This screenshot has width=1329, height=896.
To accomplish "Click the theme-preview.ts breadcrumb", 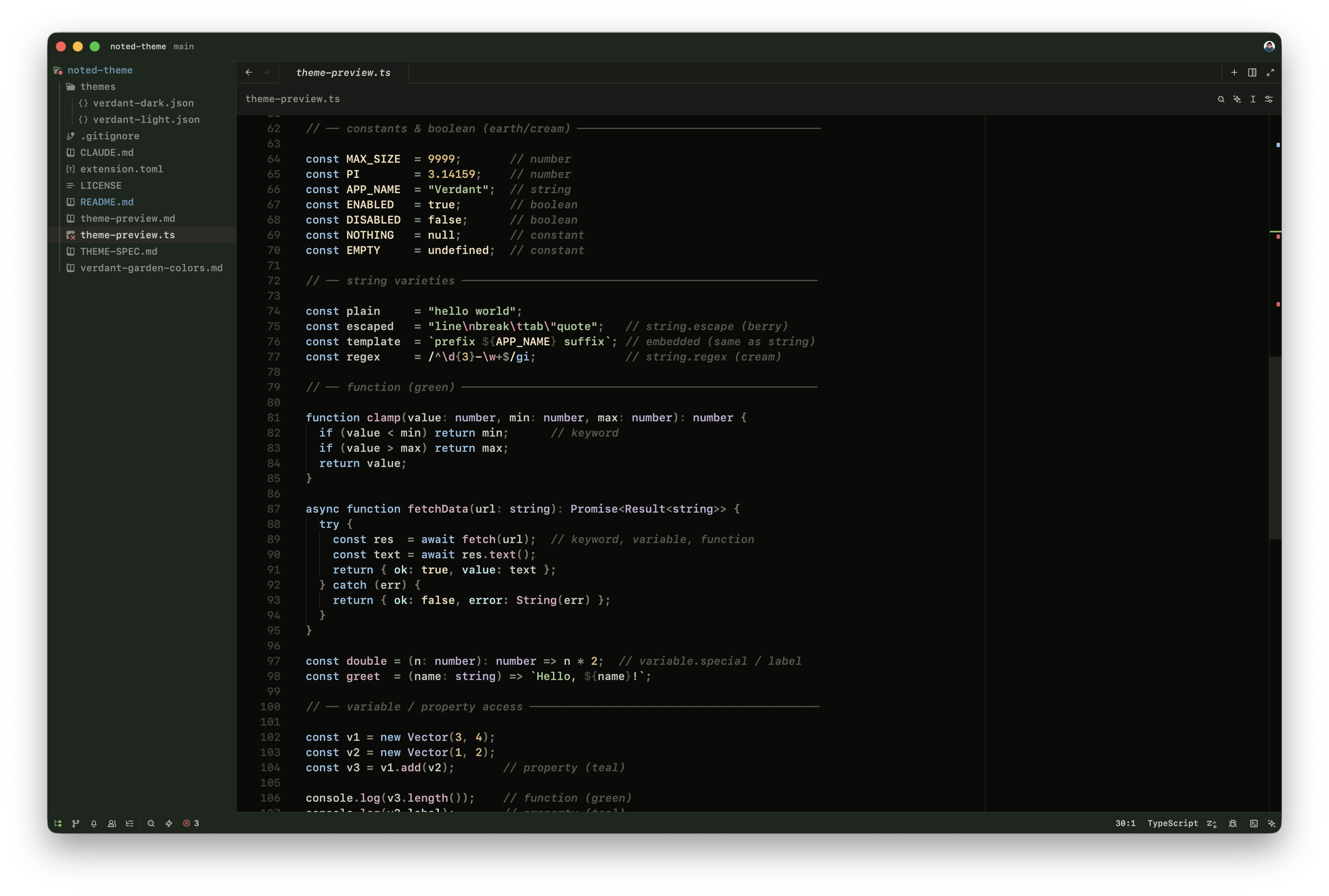I will (293, 99).
